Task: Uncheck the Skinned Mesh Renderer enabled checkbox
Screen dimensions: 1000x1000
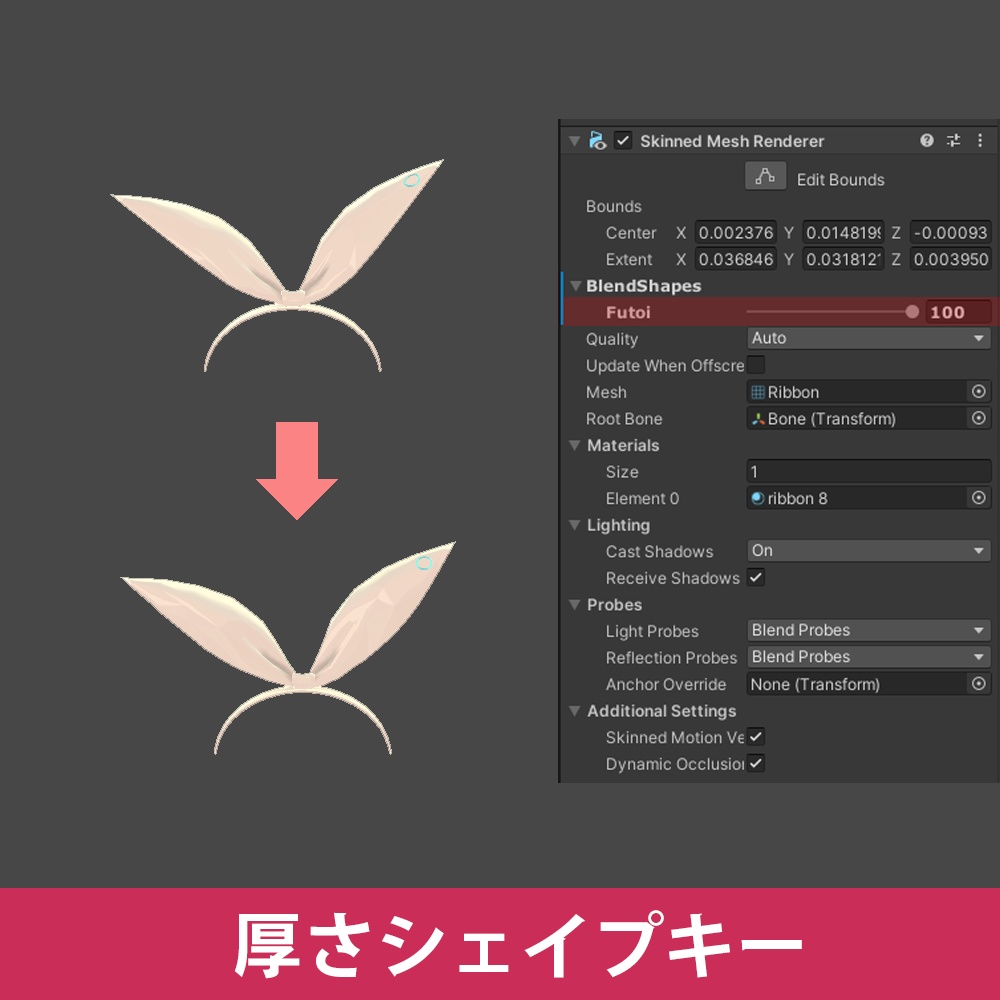Action: 623,140
